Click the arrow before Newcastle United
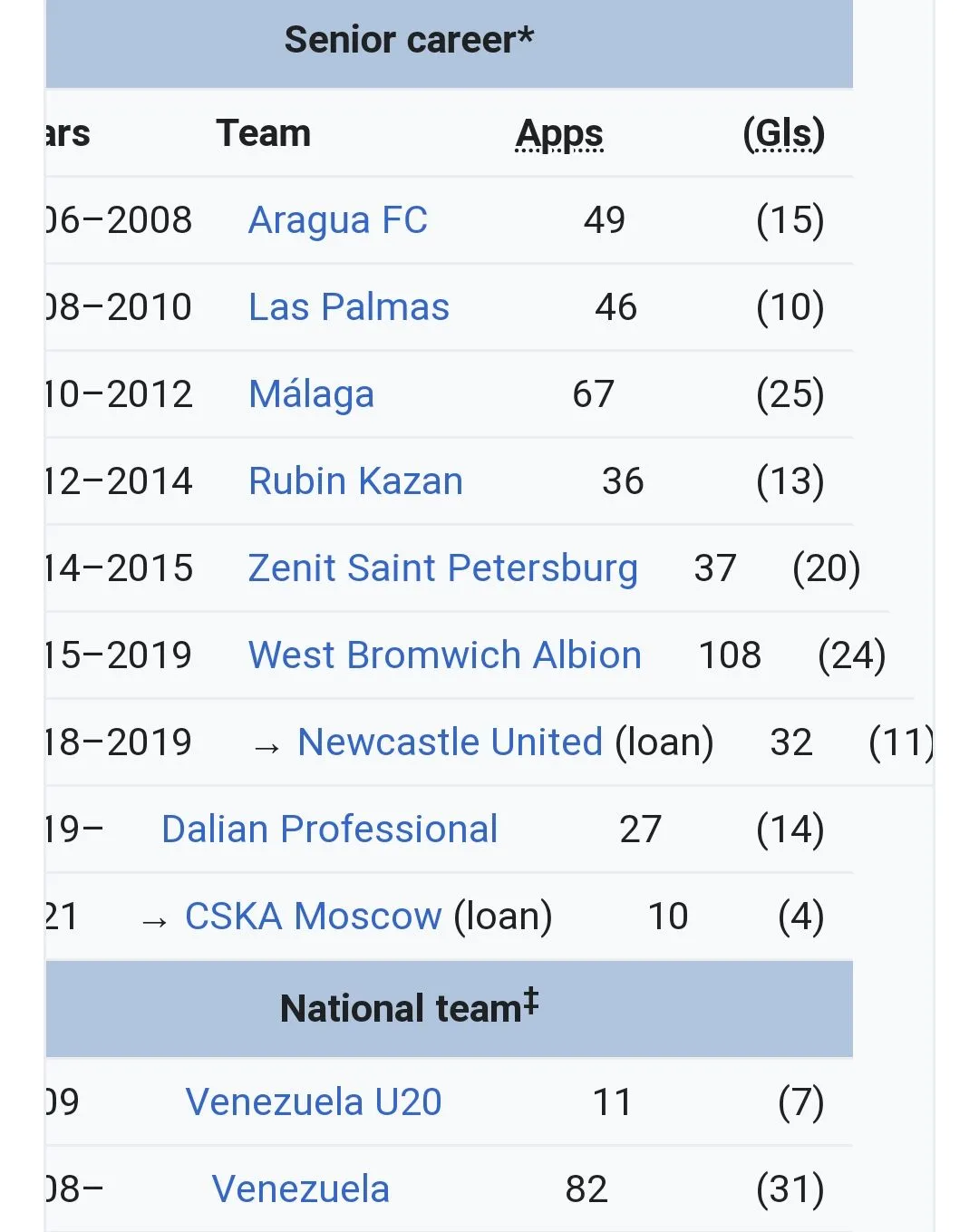 coord(267,747)
